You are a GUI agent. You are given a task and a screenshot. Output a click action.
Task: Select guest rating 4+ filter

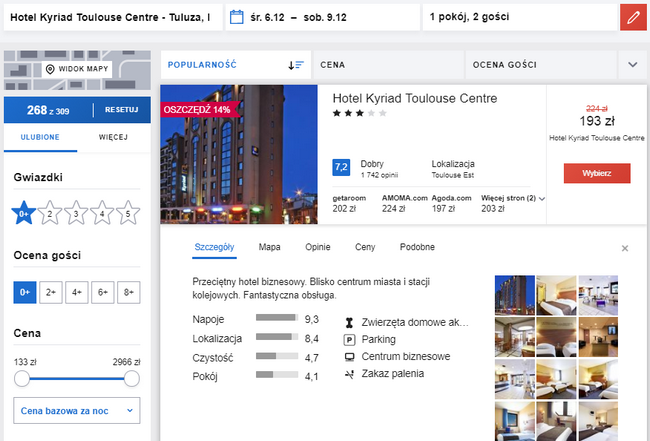click(x=77, y=292)
